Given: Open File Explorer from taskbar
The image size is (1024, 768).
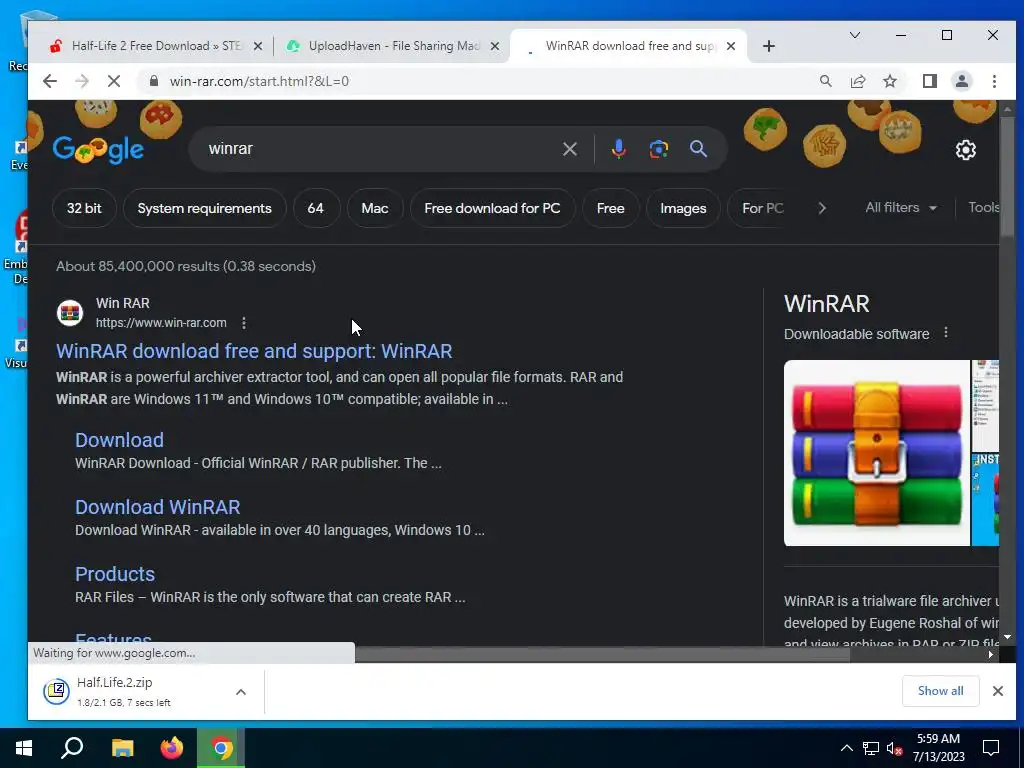Looking at the screenshot, I should 122,748.
